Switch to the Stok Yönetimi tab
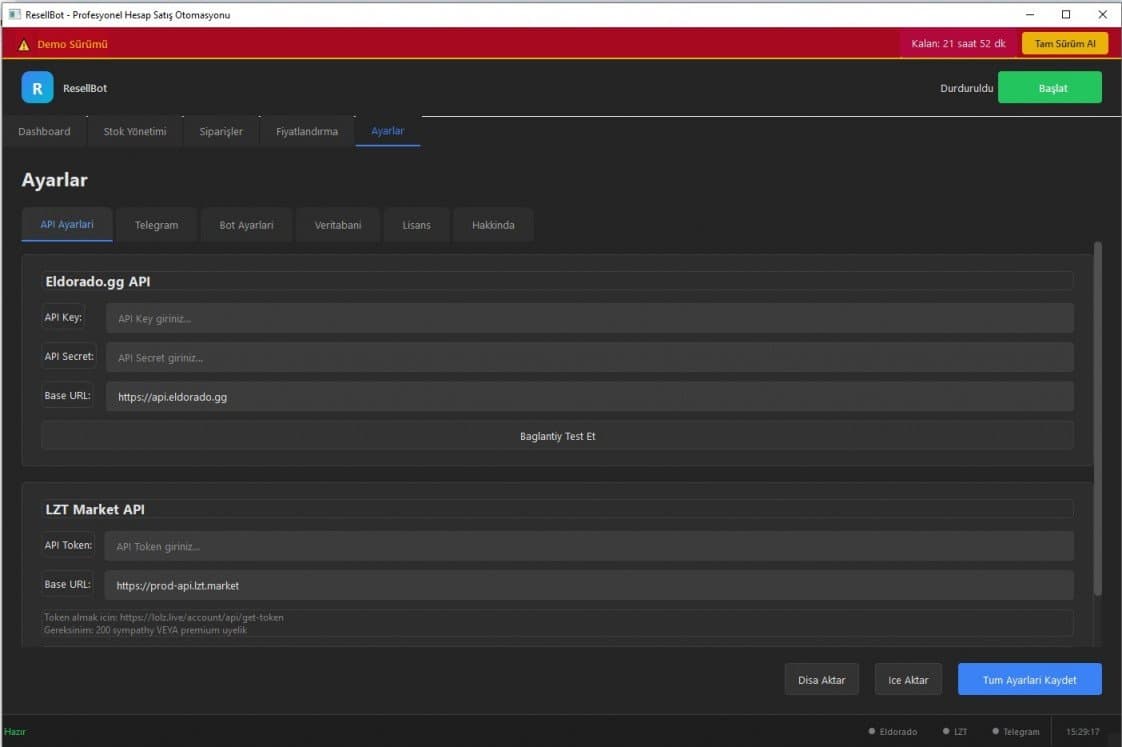The width and height of the screenshot is (1122, 747). coord(135,132)
